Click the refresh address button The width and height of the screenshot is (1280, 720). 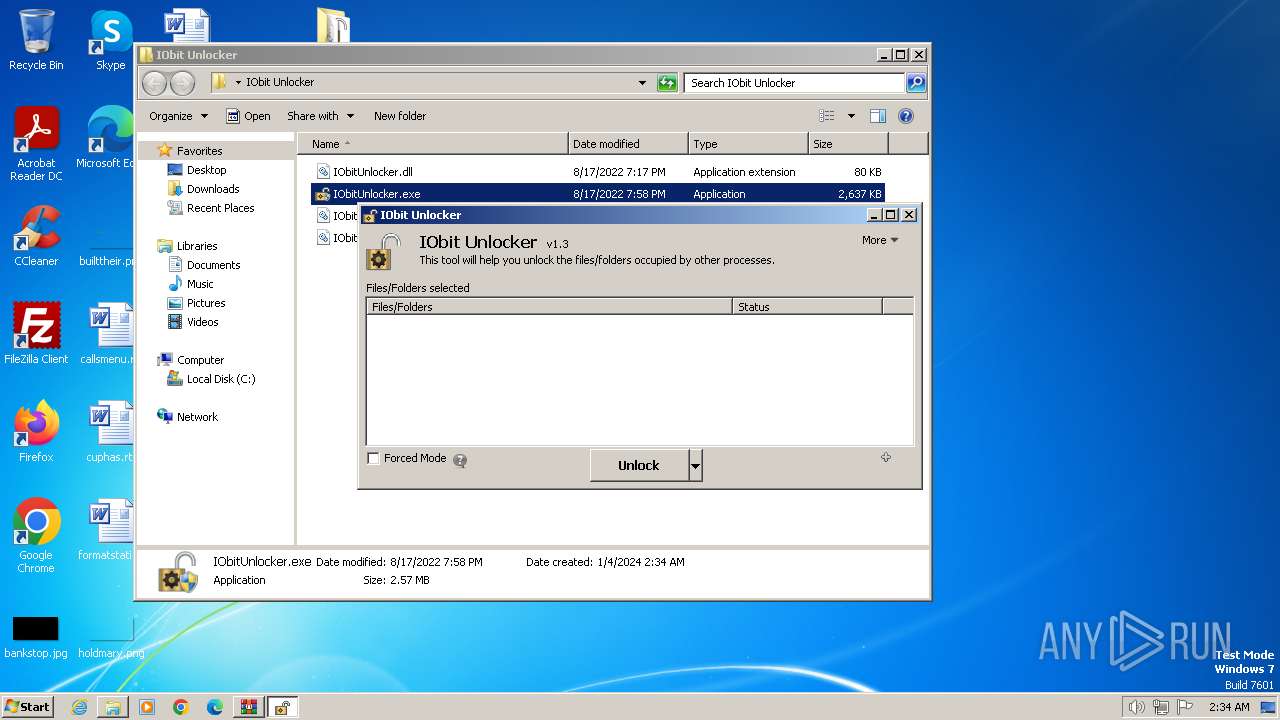click(667, 83)
